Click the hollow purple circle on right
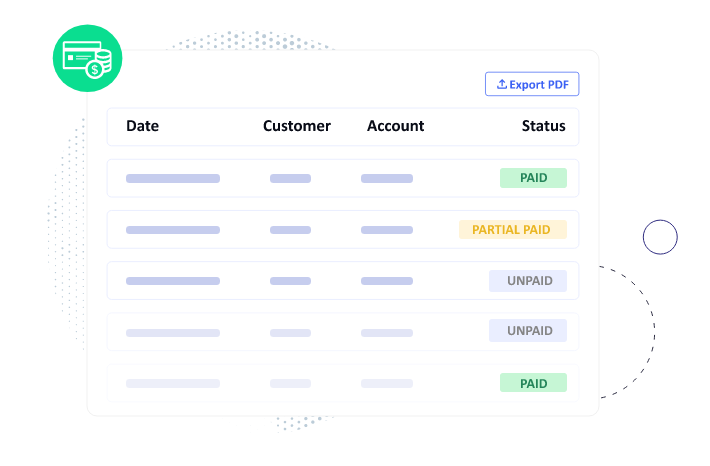This screenshot has width=710, height=466. (x=660, y=237)
